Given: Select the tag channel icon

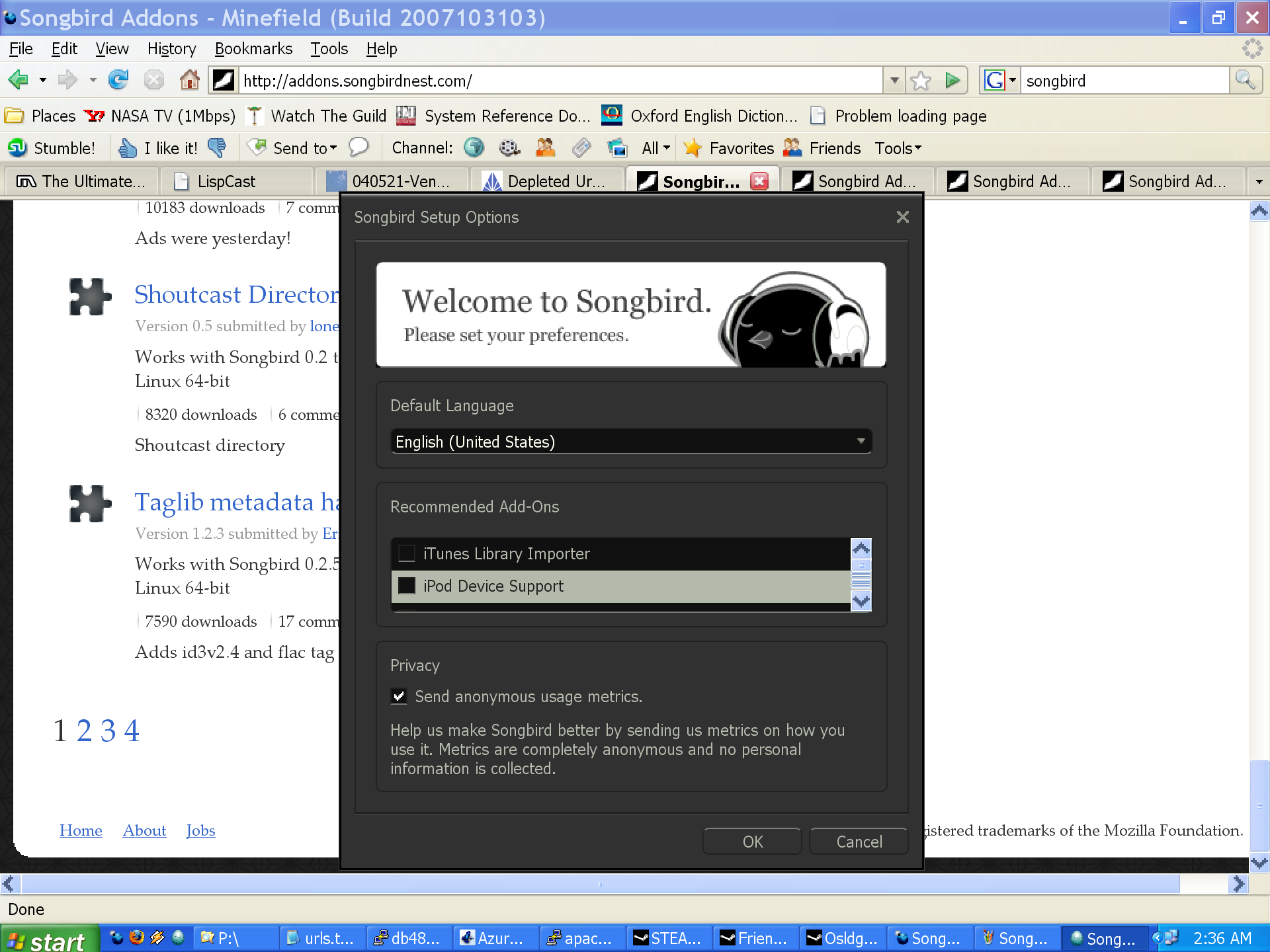Looking at the screenshot, I should (581, 147).
